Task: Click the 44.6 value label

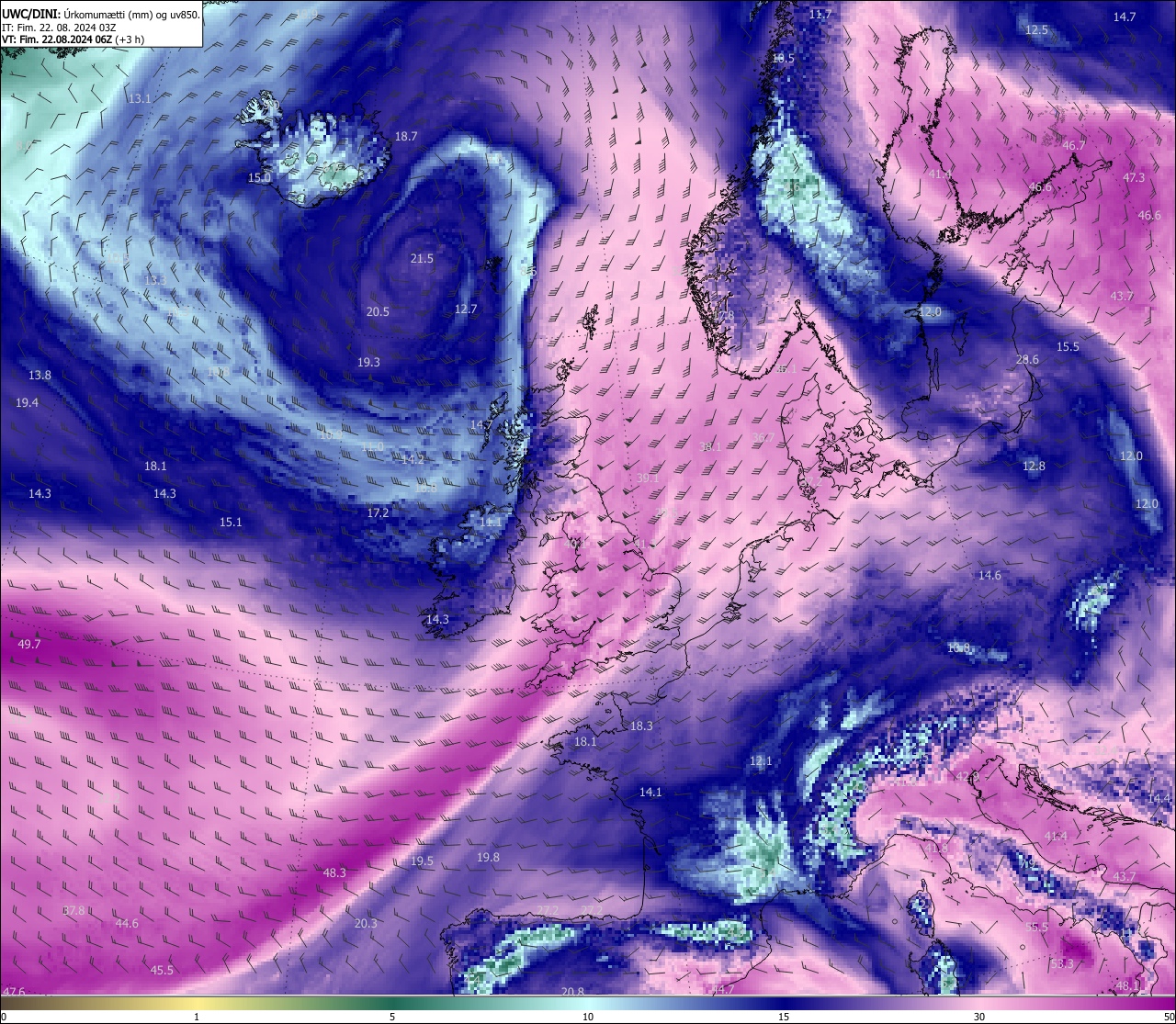Action: tap(127, 924)
